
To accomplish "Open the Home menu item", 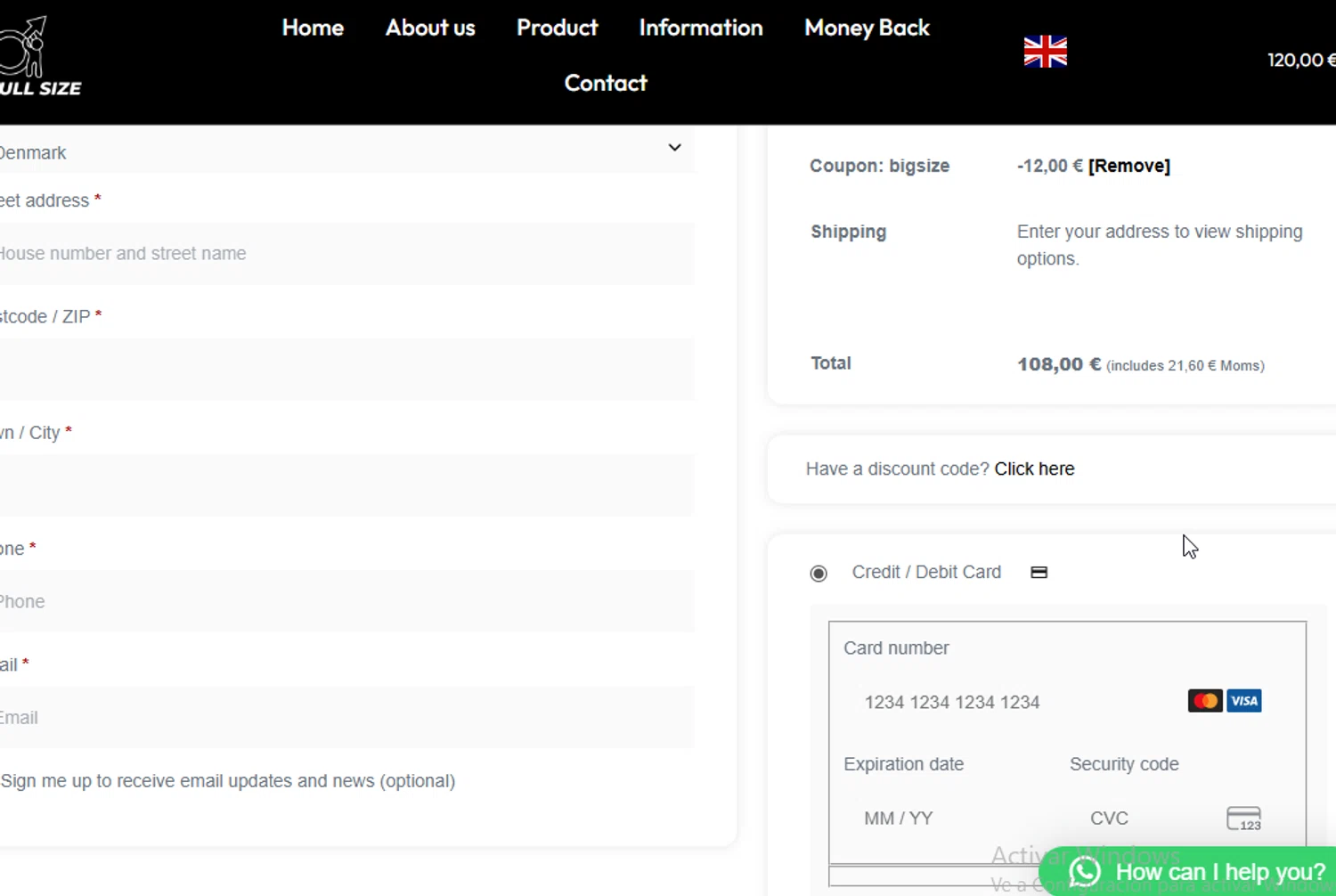I will pos(313,28).
